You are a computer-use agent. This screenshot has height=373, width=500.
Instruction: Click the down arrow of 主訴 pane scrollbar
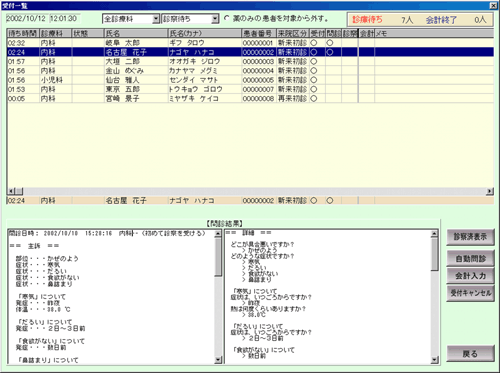(x=218, y=360)
